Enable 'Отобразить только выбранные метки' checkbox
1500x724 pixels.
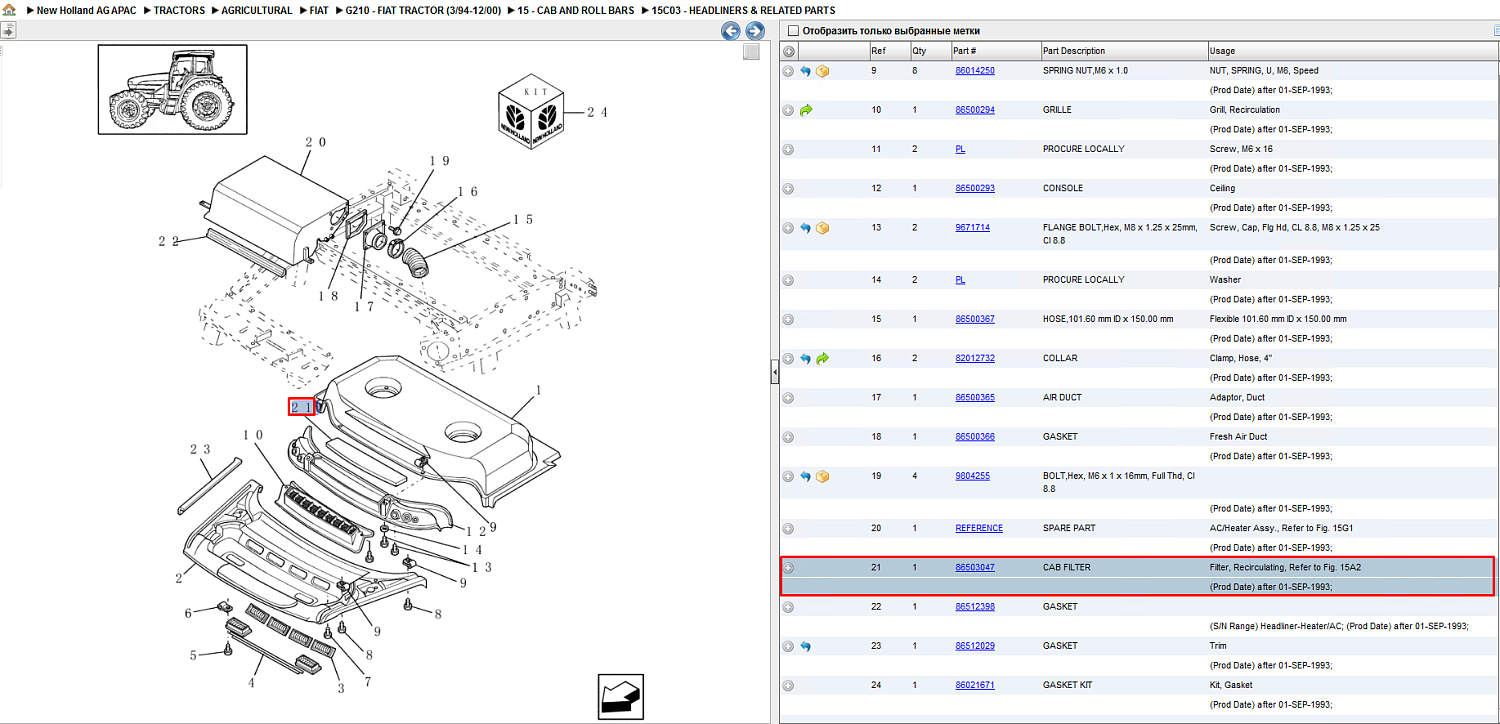click(x=793, y=31)
